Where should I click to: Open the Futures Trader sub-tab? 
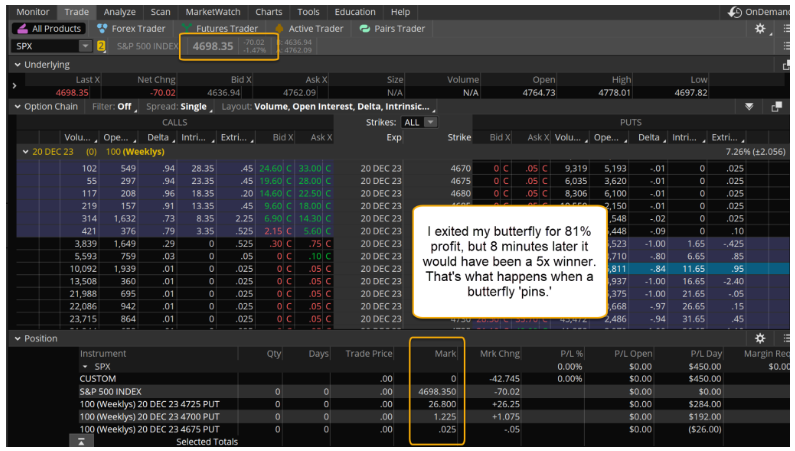[220, 29]
